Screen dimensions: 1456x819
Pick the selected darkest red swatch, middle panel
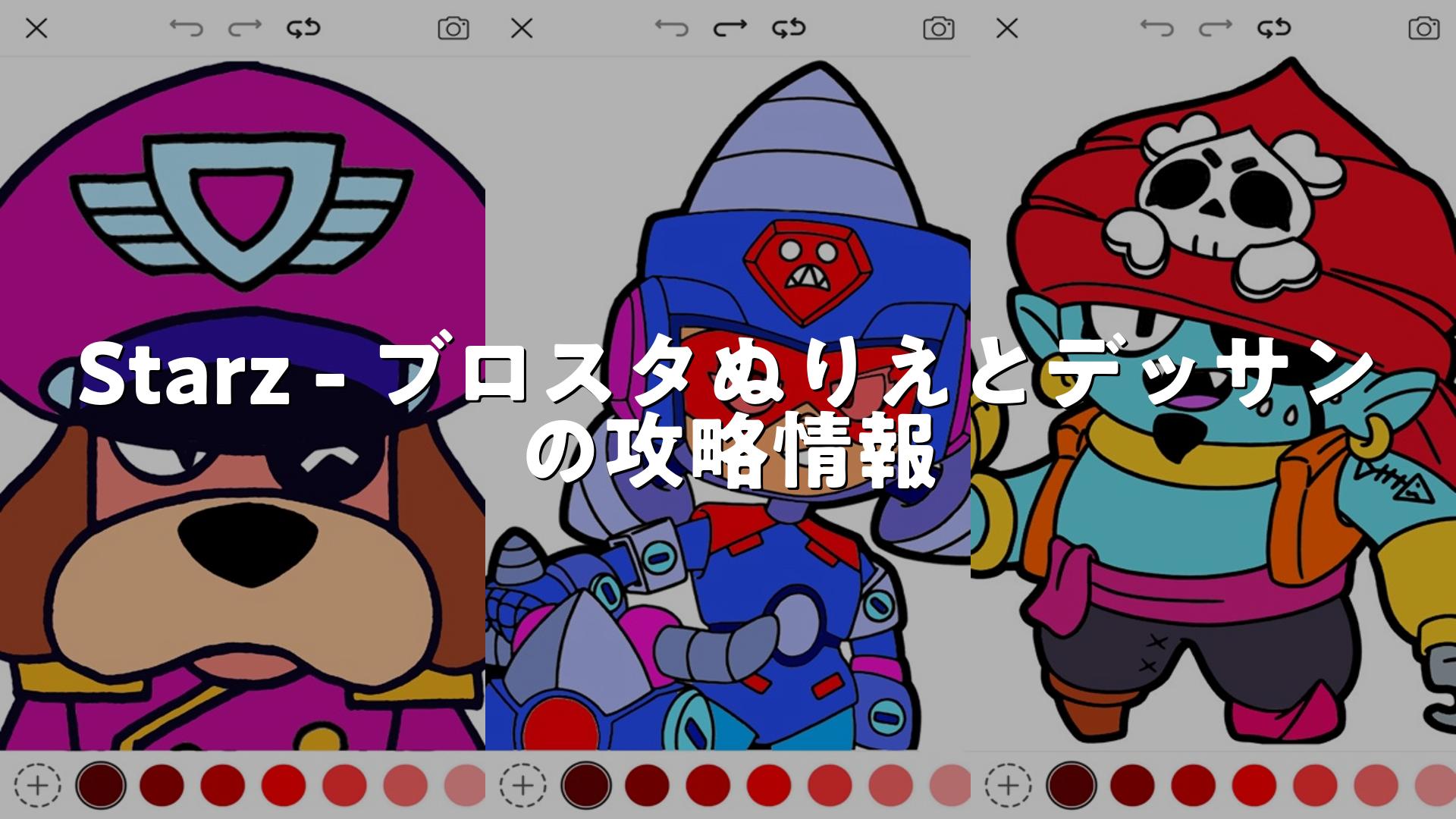pos(586,785)
